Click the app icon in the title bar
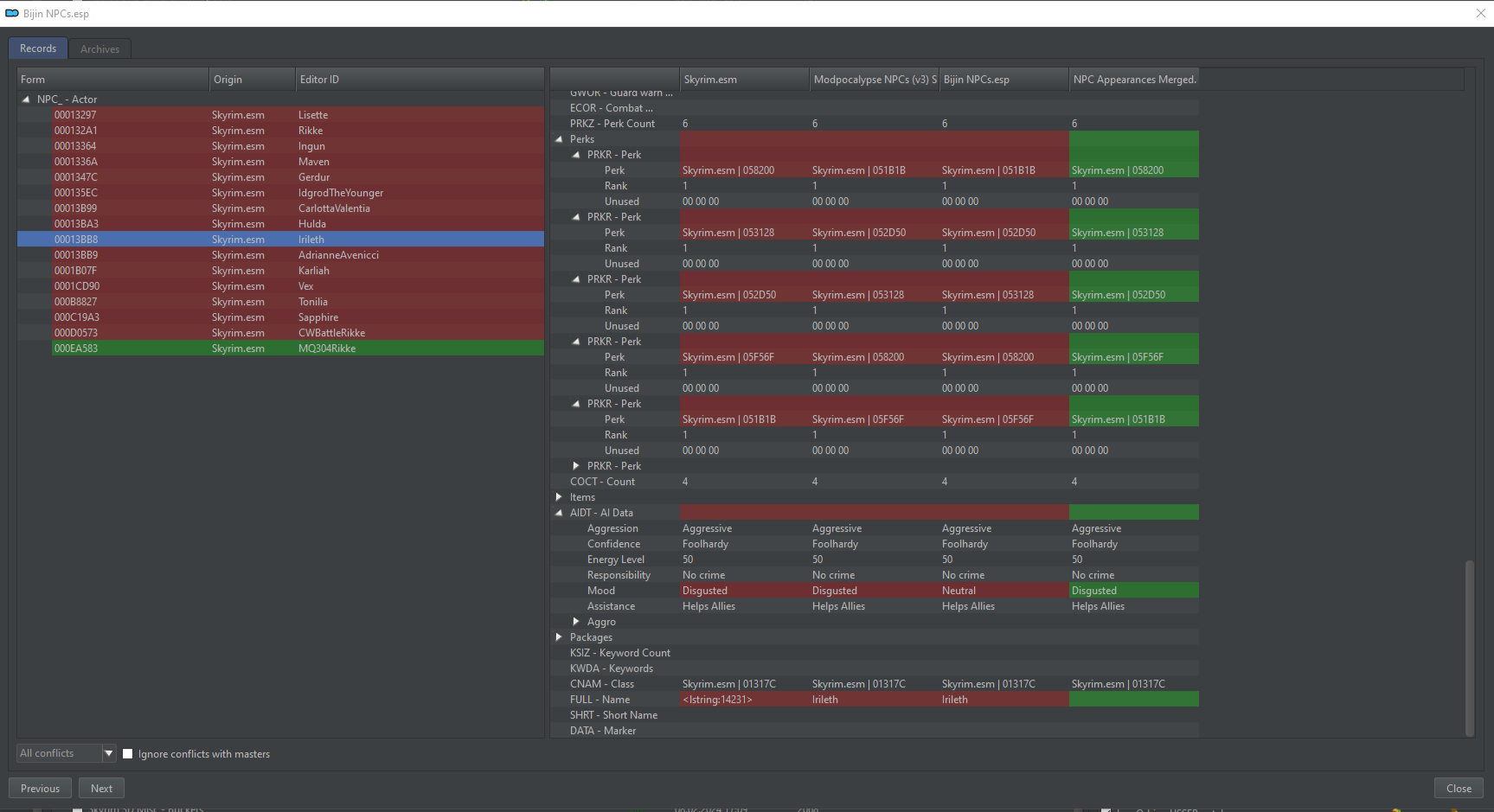The height and width of the screenshot is (812, 1494). (x=12, y=14)
